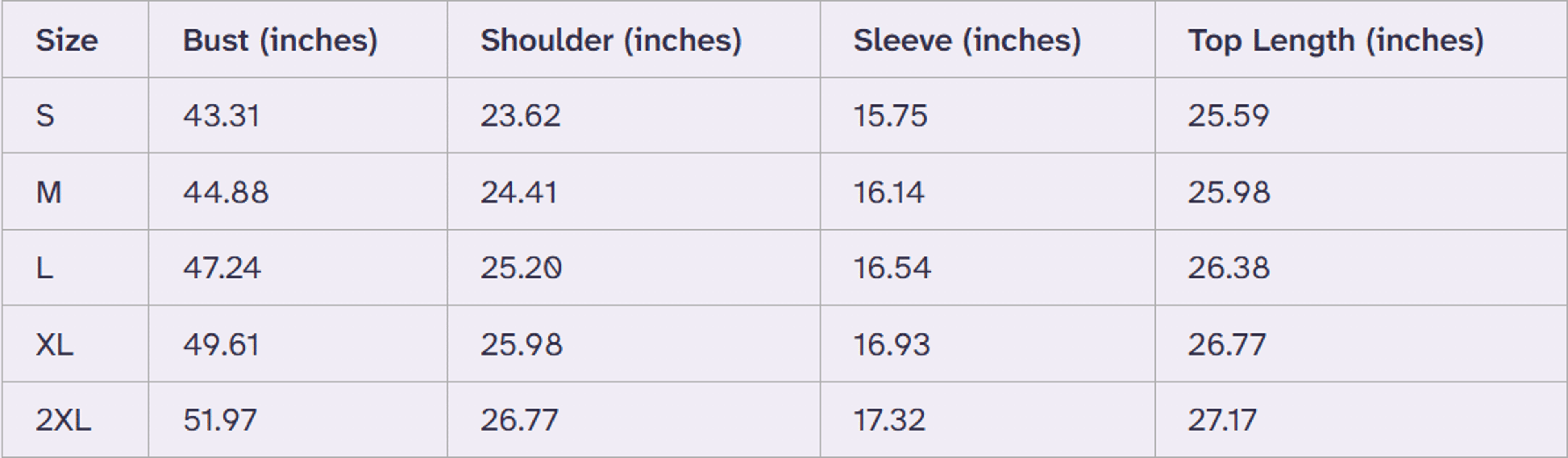Click the Shoulder (inches) column header

(x=611, y=41)
